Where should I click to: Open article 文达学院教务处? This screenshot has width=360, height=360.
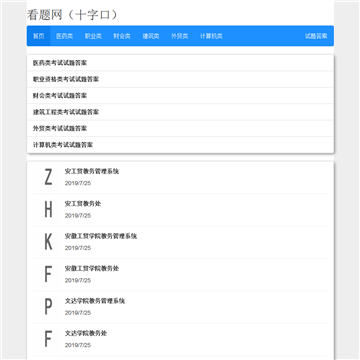[86, 333]
